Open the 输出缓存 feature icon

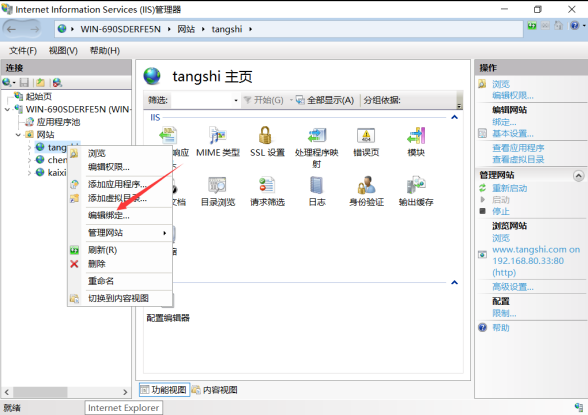pyautogui.click(x=416, y=185)
